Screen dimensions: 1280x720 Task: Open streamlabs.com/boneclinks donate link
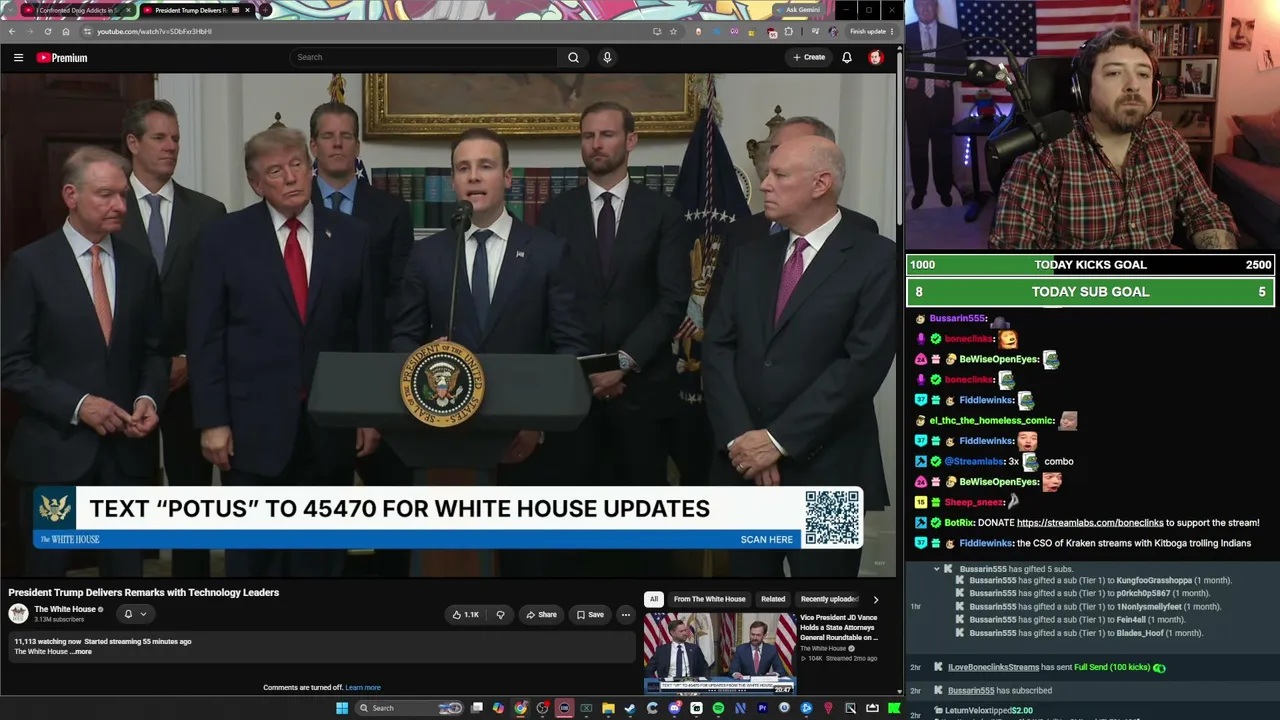coord(1090,523)
